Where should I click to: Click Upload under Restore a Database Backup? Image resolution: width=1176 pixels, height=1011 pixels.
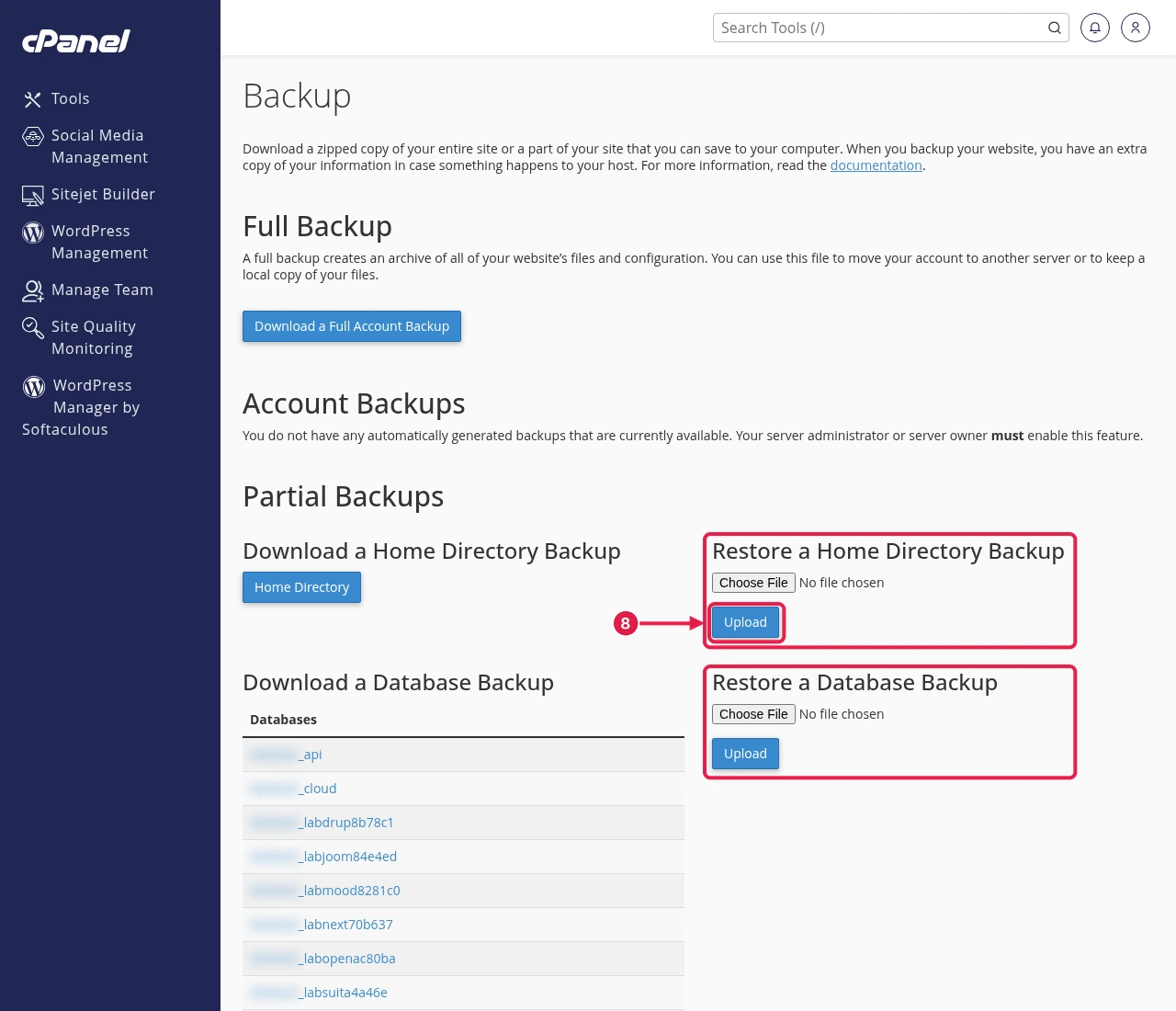point(745,754)
